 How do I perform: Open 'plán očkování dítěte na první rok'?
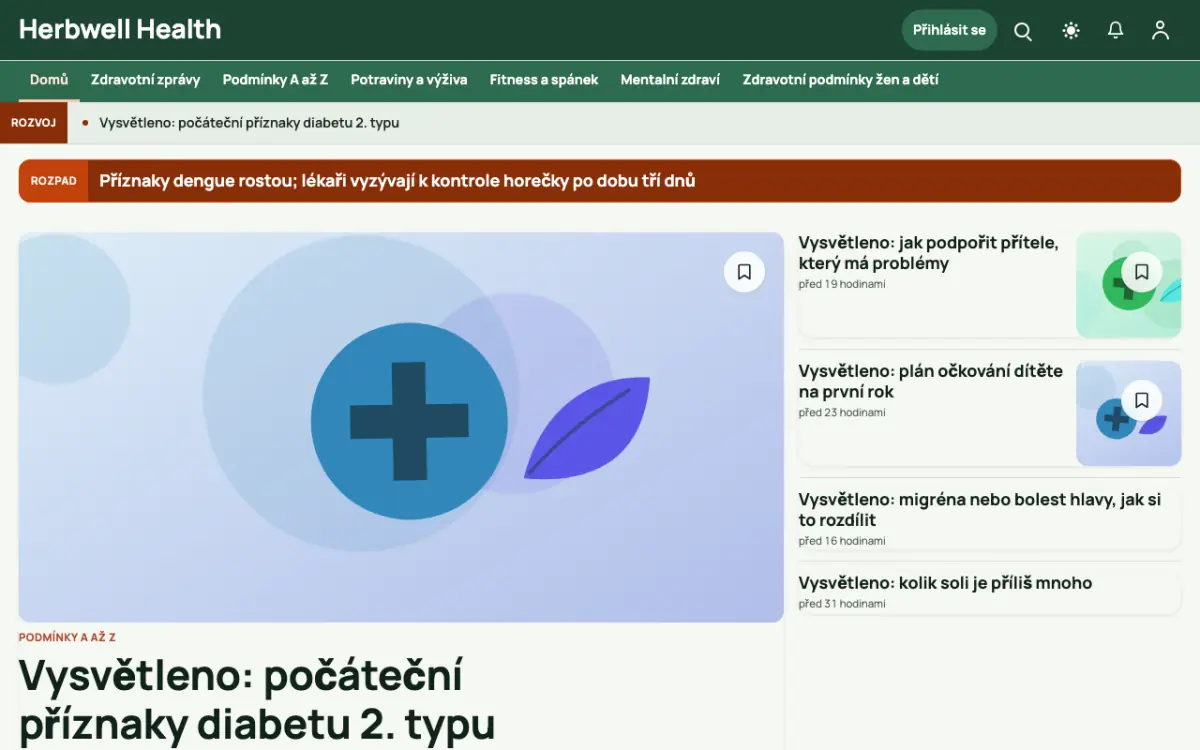coord(931,381)
